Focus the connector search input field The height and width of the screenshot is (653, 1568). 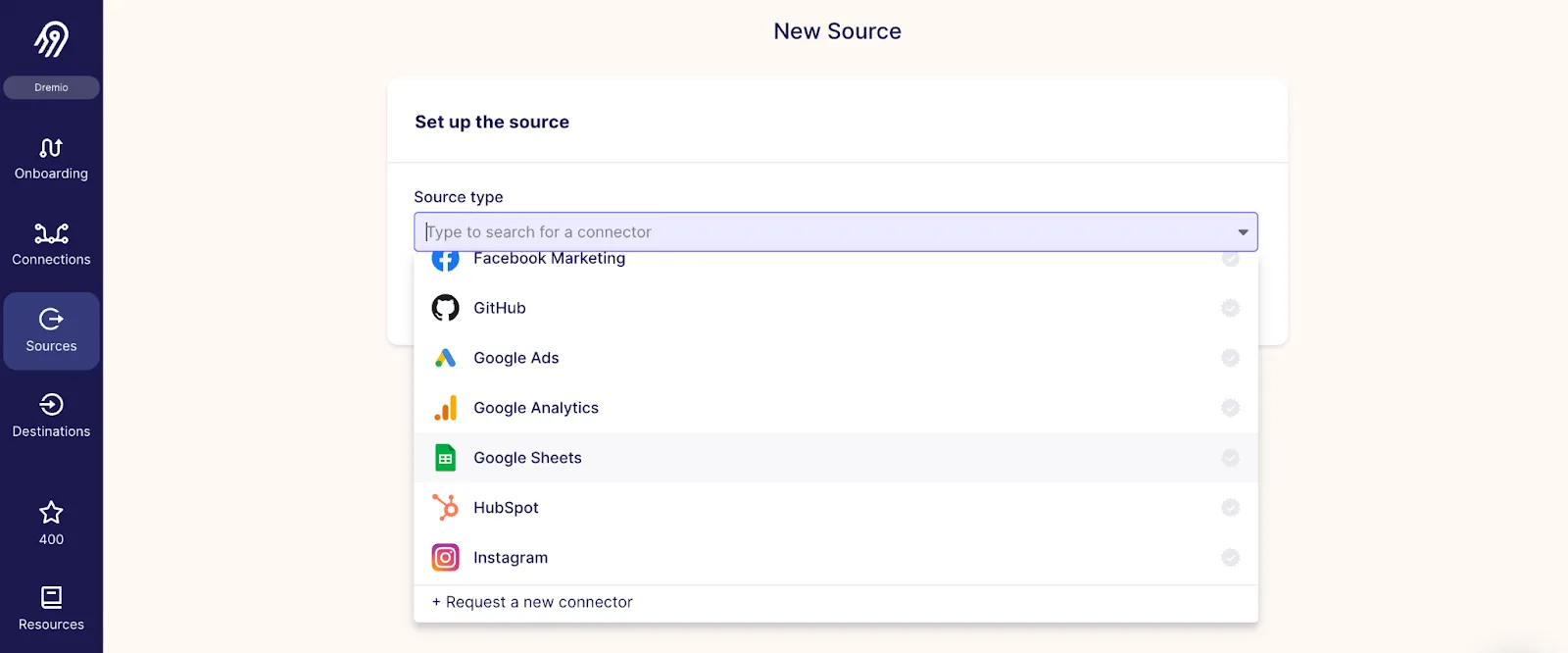click(823, 232)
